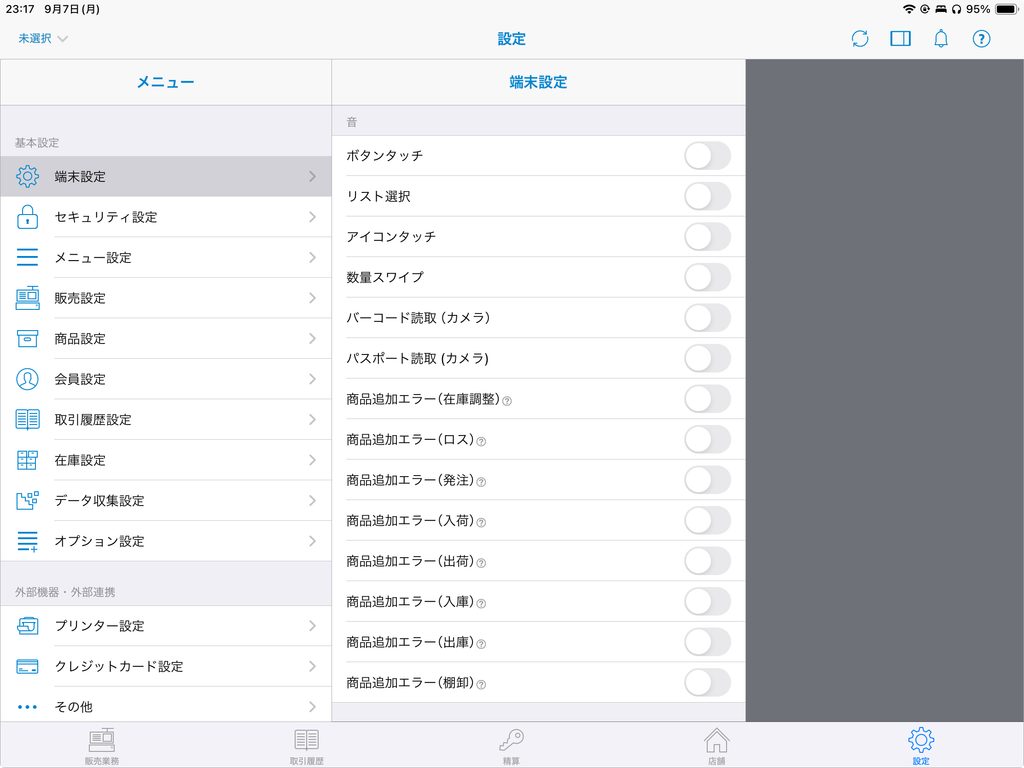This screenshot has height=768, width=1024.
Task: Expand 会員設定 row chevron
Action: (x=312, y=379)
